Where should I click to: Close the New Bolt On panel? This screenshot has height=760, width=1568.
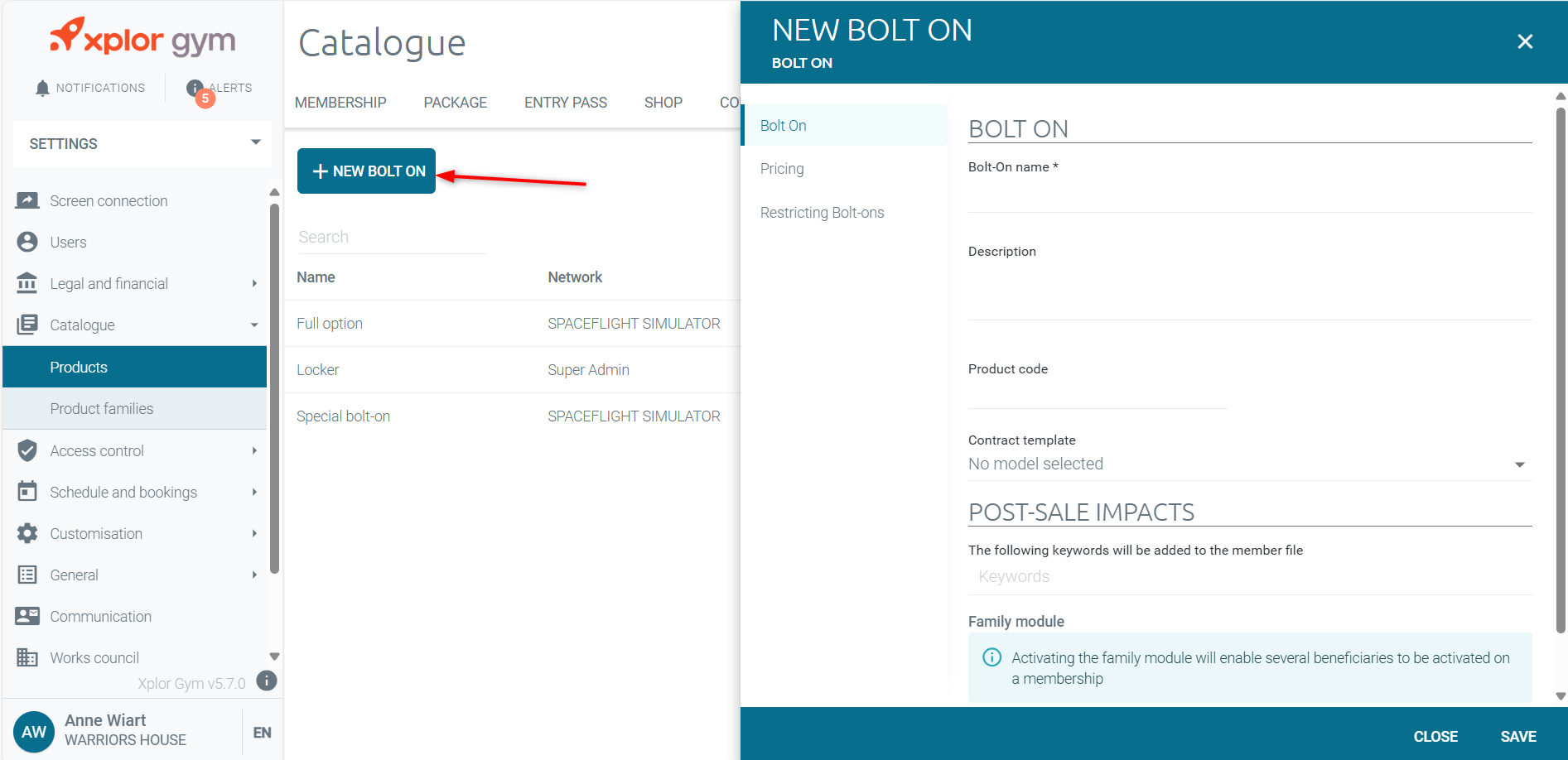coord(1525,41)
